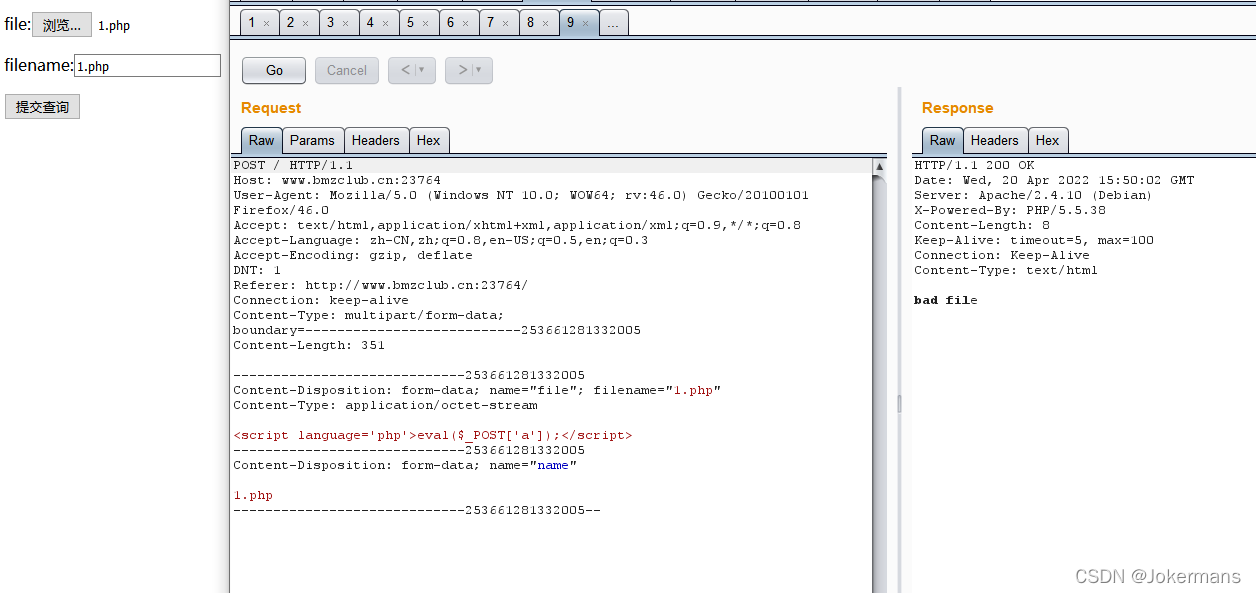Click the 'Referer: http://www.bmzclub.cn:23764/' line
This screenshot has height=593, width=1256.
pos(381,285)
